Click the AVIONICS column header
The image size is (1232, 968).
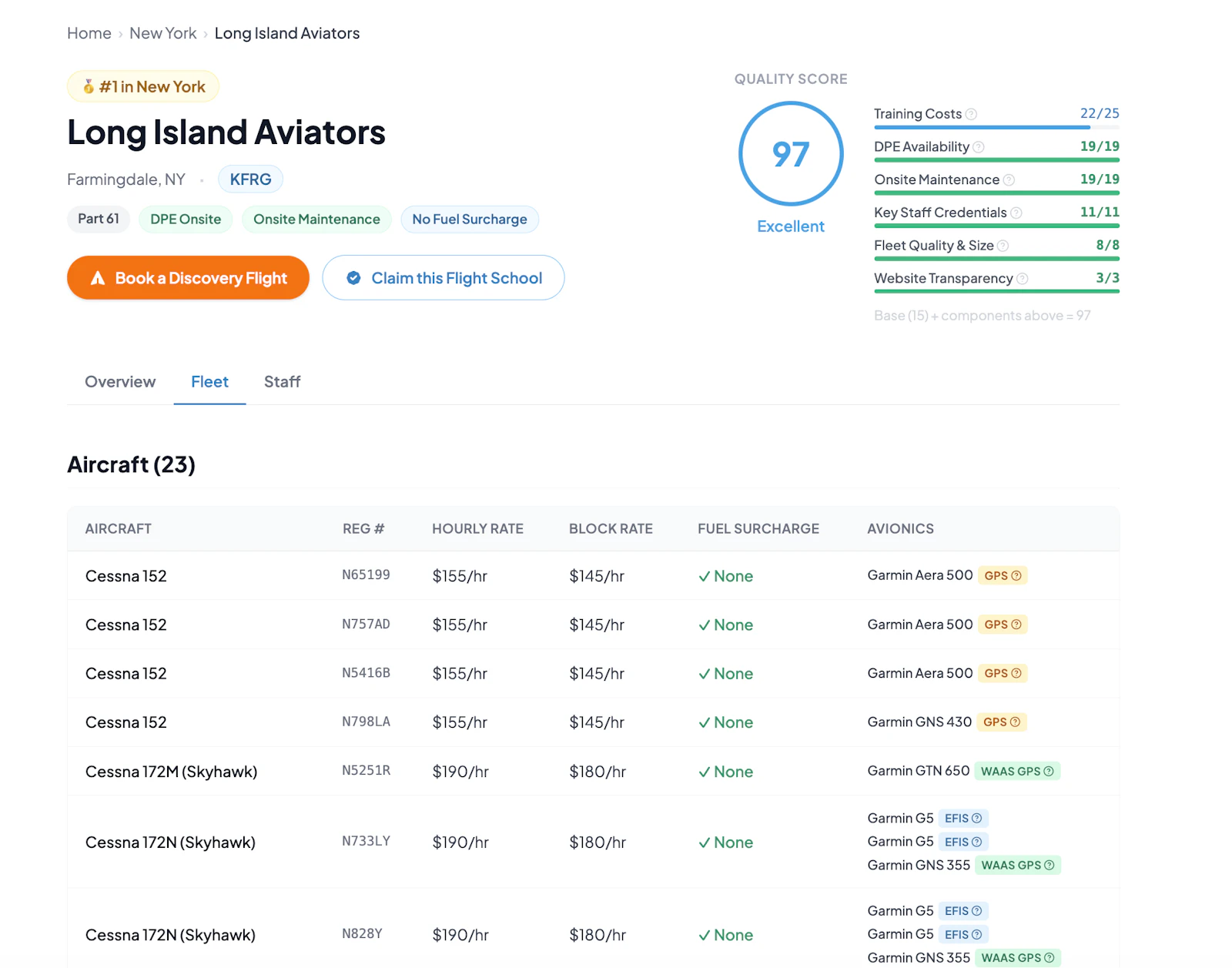pos(900,529)
